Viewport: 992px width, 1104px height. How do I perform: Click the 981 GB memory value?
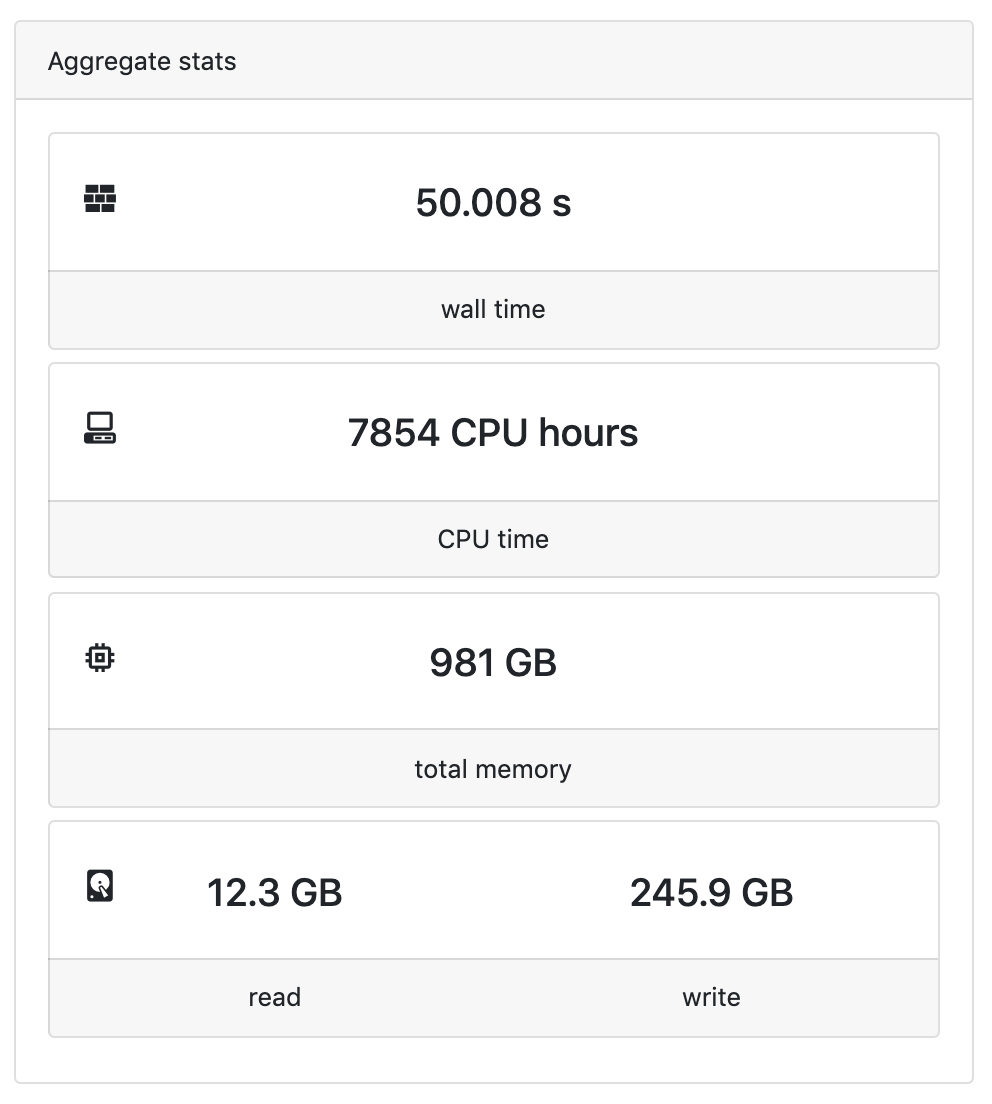click(x=493, y=661)
